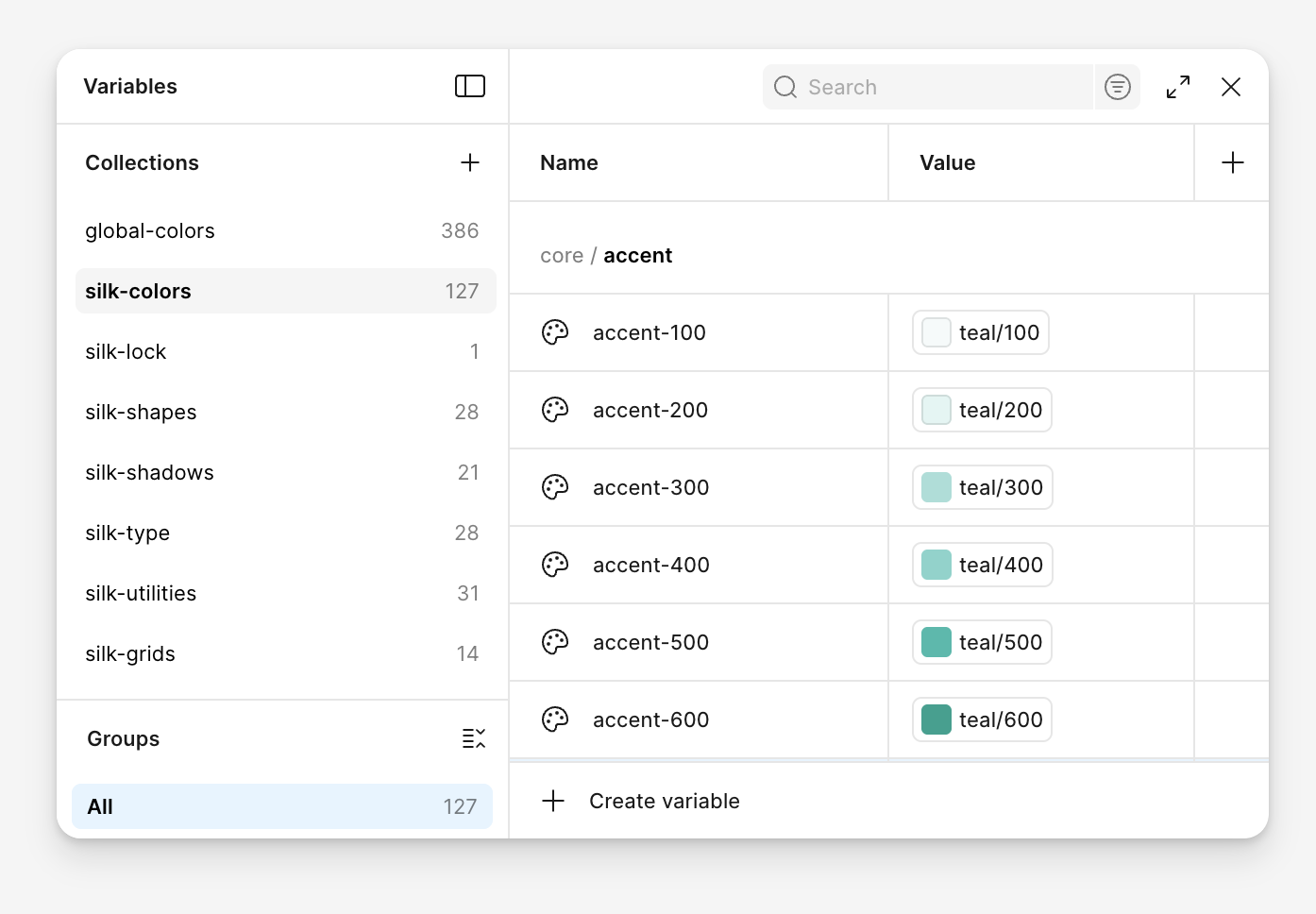
Task: Collapse all groups icon
Action: coord(473,738)
